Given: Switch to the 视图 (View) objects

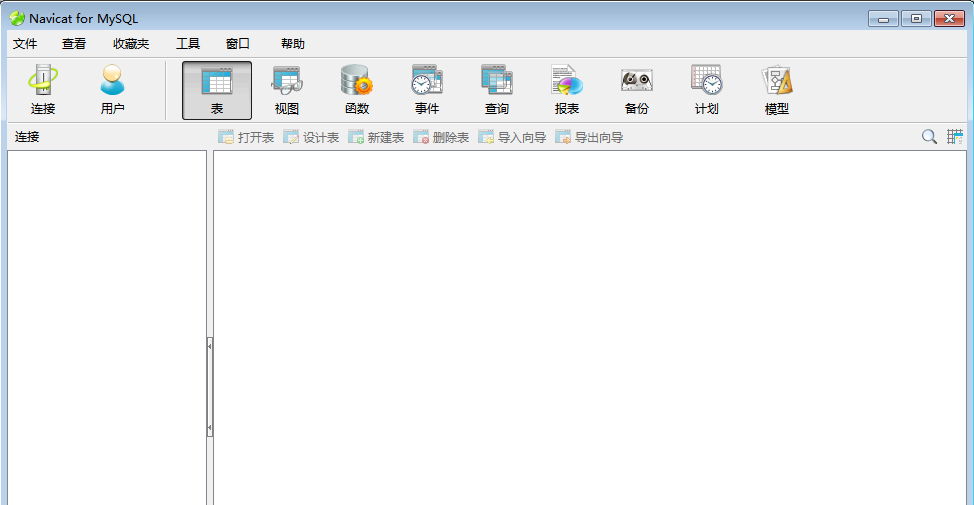Looking at the screenshot, I should coord(286,90).
